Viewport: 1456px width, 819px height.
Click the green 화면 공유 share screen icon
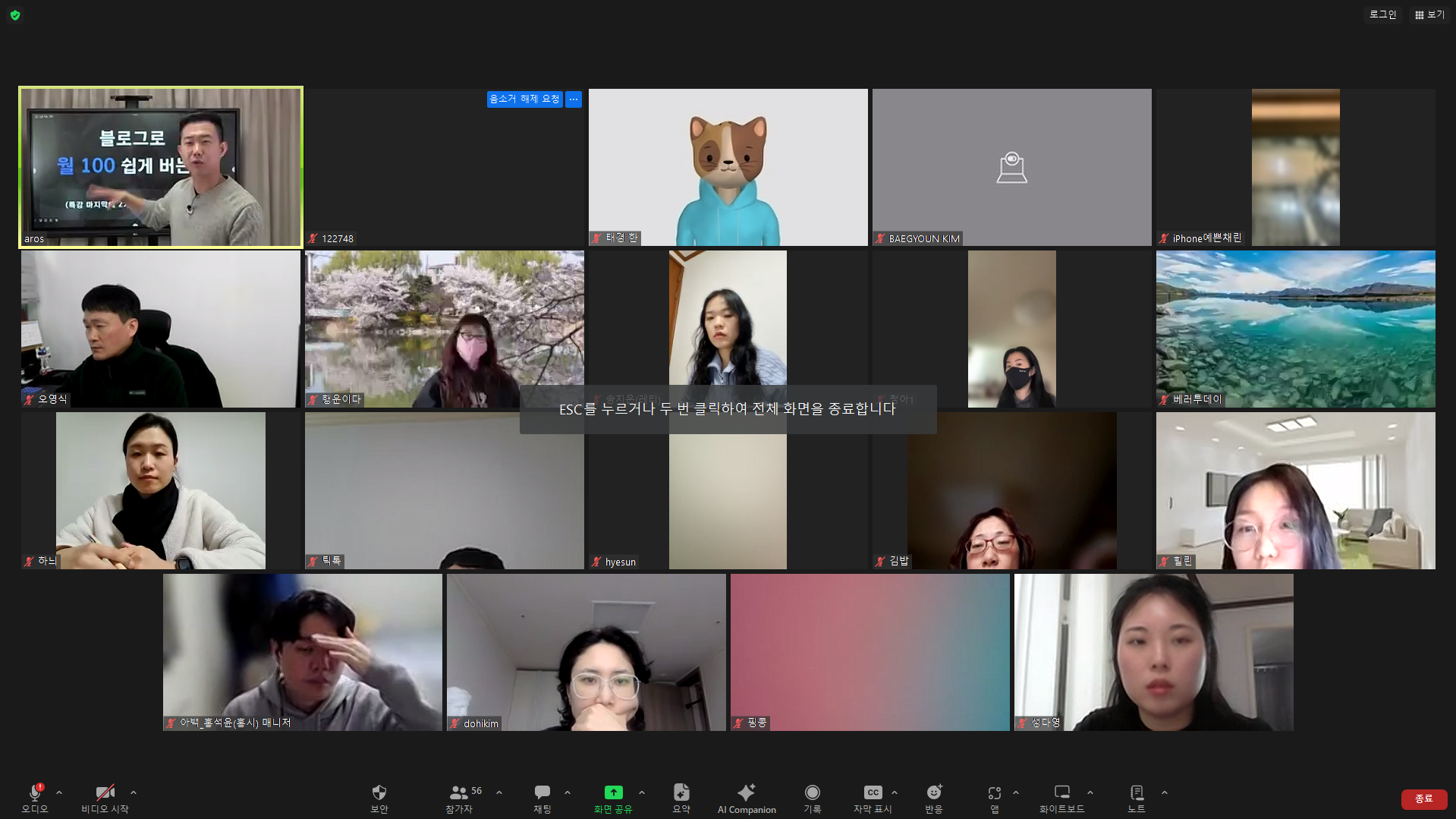(613, 792)
